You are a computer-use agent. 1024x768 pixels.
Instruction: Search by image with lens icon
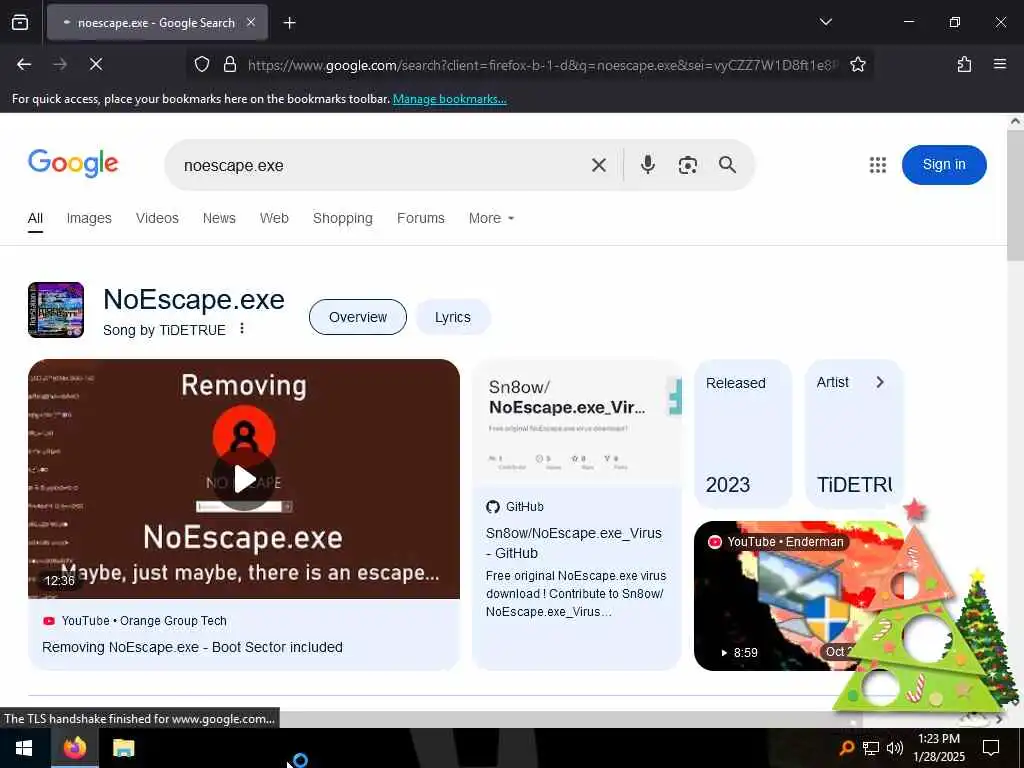[687, 165]
